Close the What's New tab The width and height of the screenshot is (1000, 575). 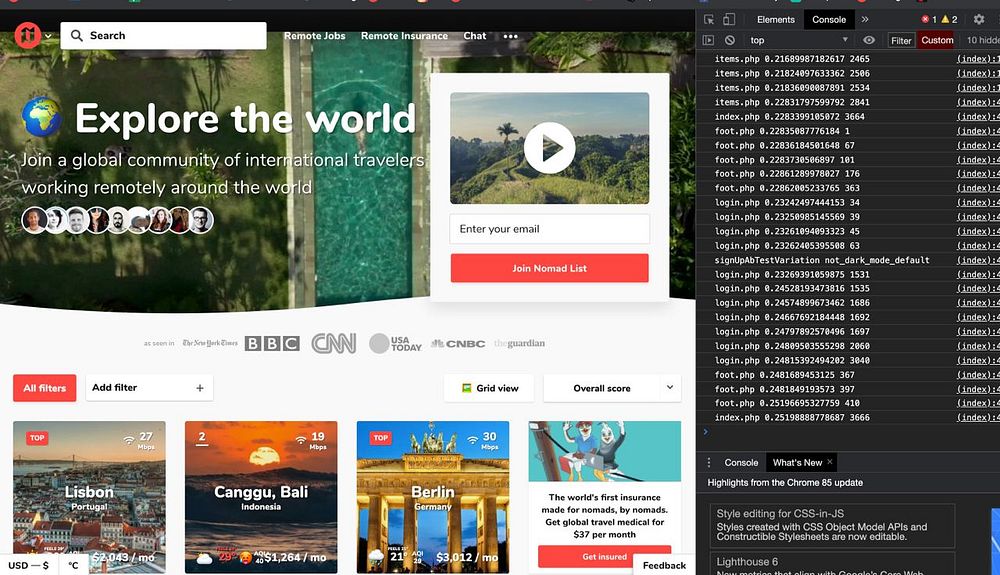(830, 462)
